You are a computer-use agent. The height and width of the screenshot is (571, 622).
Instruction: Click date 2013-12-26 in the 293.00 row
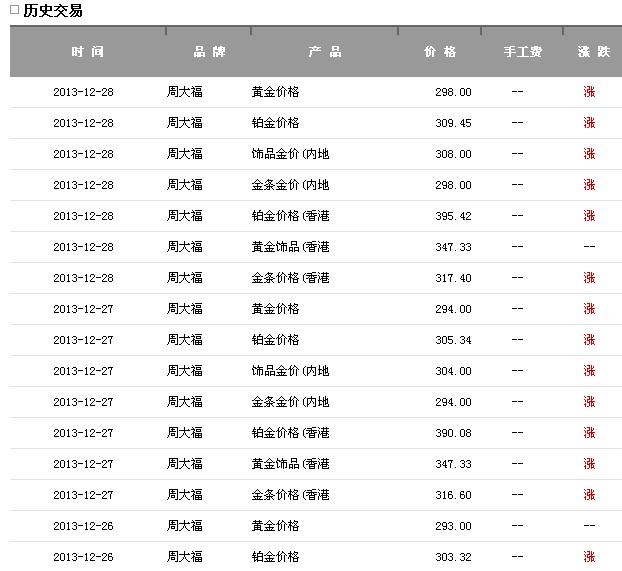click(x=83, y=526)
